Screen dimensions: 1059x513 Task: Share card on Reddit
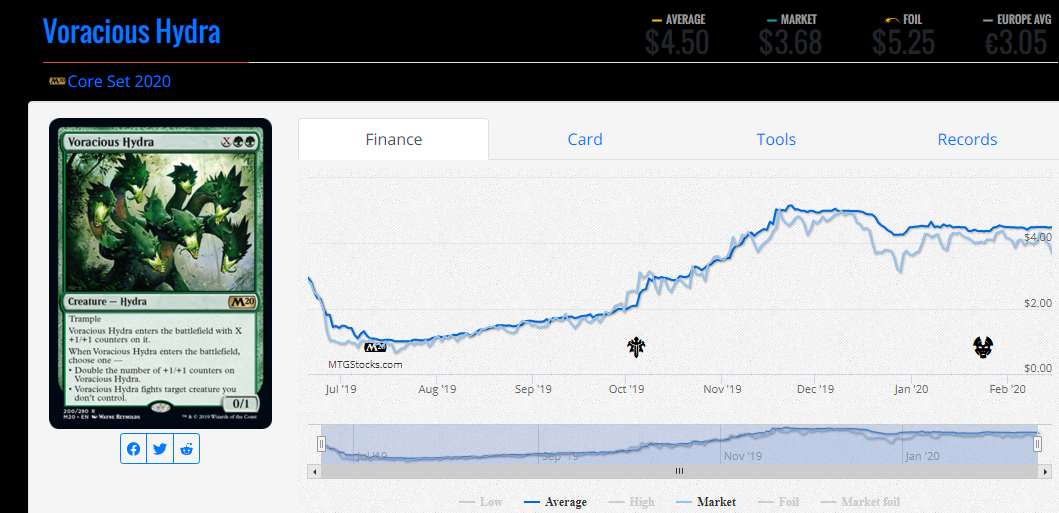(x=186, y=449)
